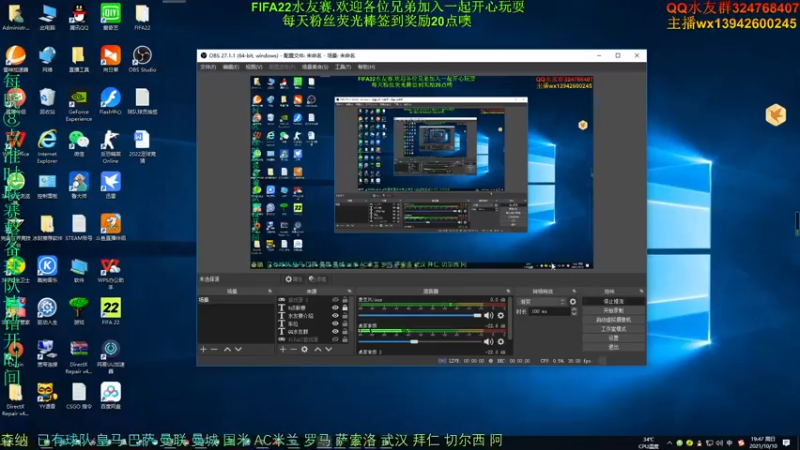This screenshot has height=450, width=800.
Task: Open OBS Settings (设置) button
Action: pyautogui.click(x=613, y=338)
